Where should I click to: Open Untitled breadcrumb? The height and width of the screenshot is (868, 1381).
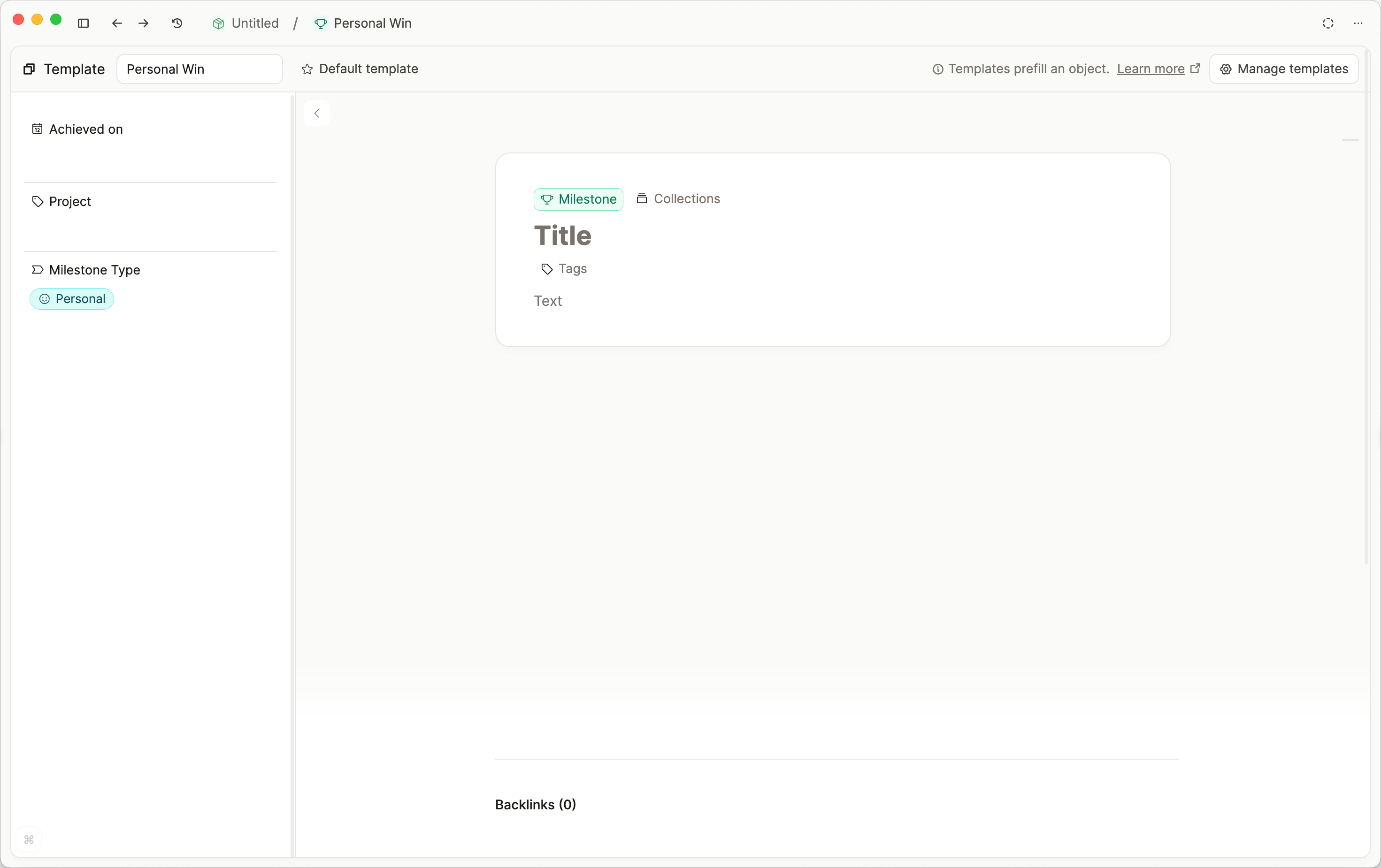[x=246, y=23]
